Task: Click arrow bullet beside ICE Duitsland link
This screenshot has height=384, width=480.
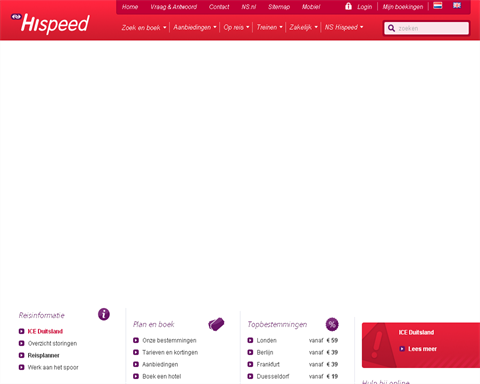Action: coord(22,331)
